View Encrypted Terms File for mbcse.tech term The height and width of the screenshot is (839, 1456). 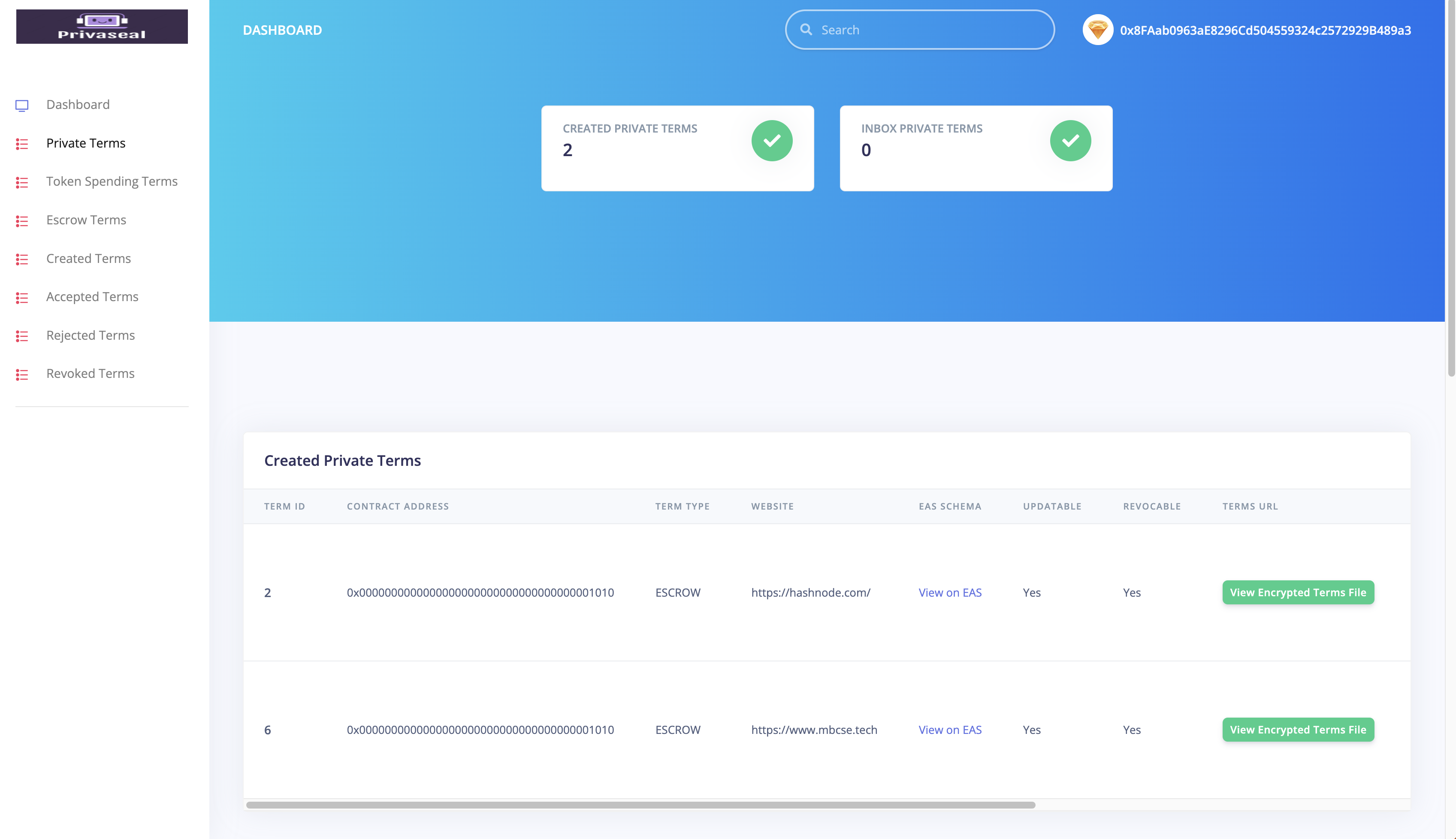(x=1298, y=730)
